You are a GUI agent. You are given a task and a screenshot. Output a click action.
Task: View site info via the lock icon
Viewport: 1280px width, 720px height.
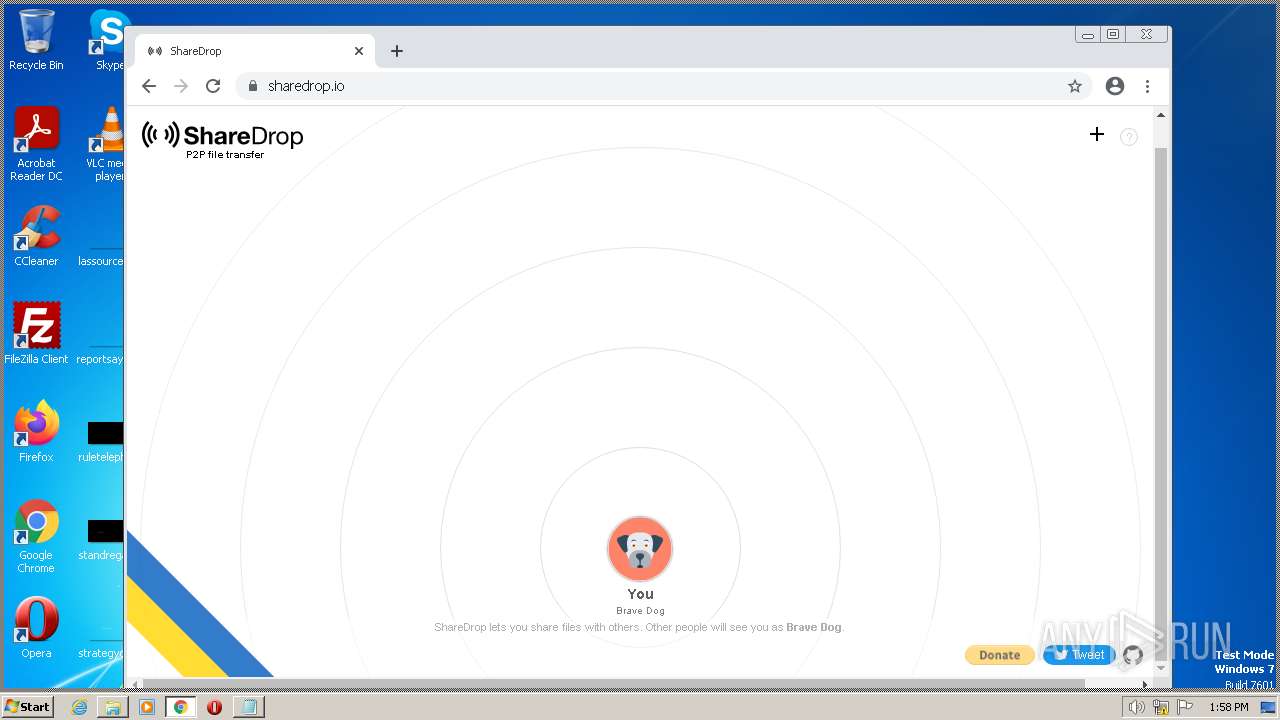tap(253, 86)
